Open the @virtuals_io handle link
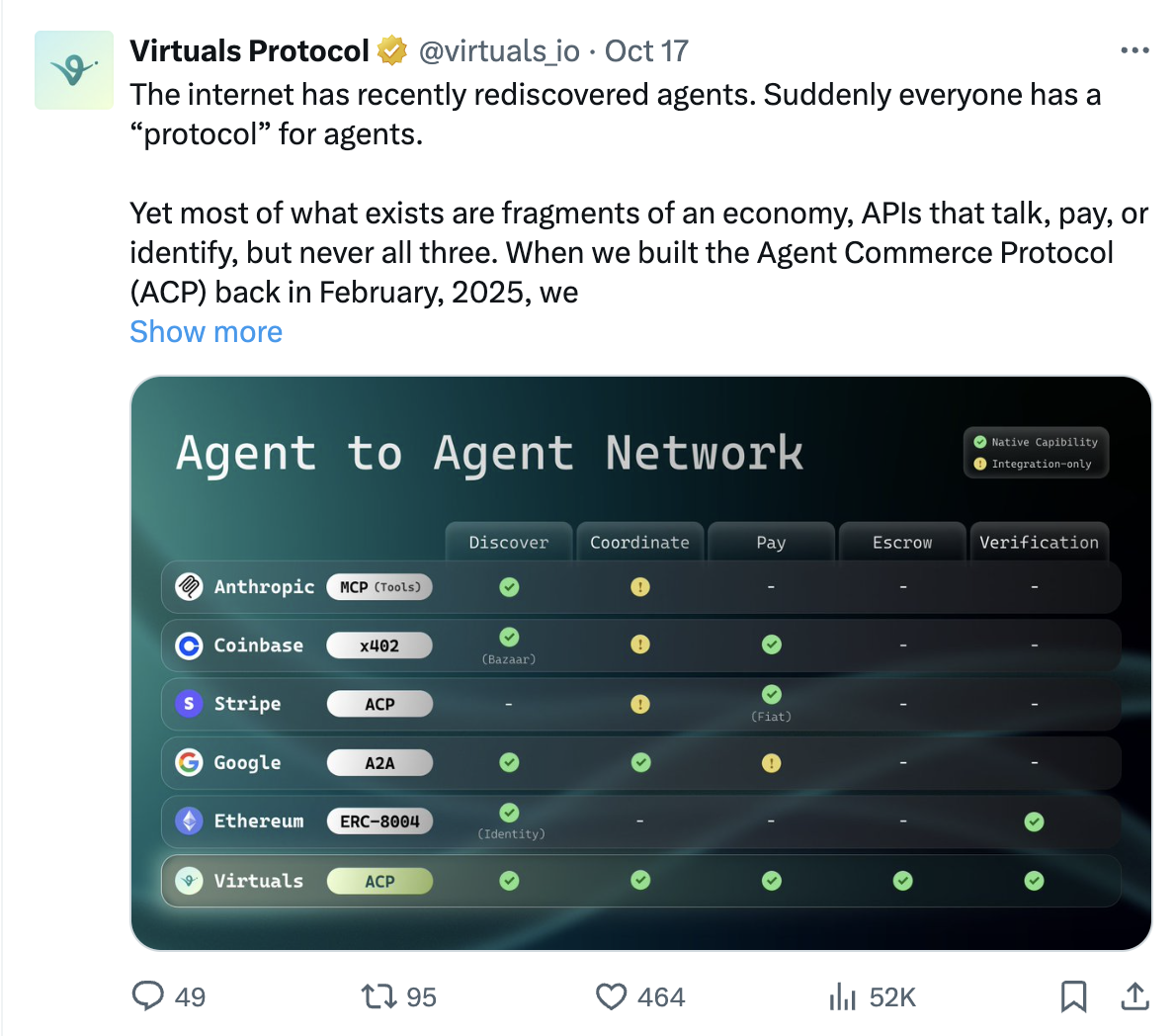 499,51
